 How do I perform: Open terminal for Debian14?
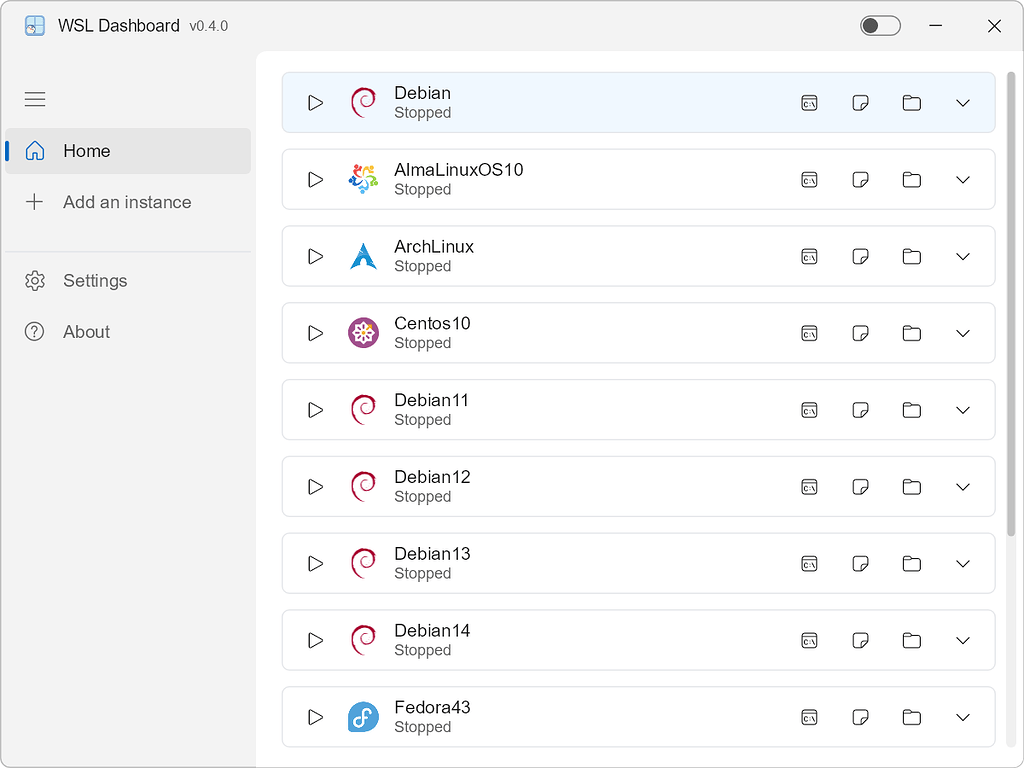coord(809,641)
